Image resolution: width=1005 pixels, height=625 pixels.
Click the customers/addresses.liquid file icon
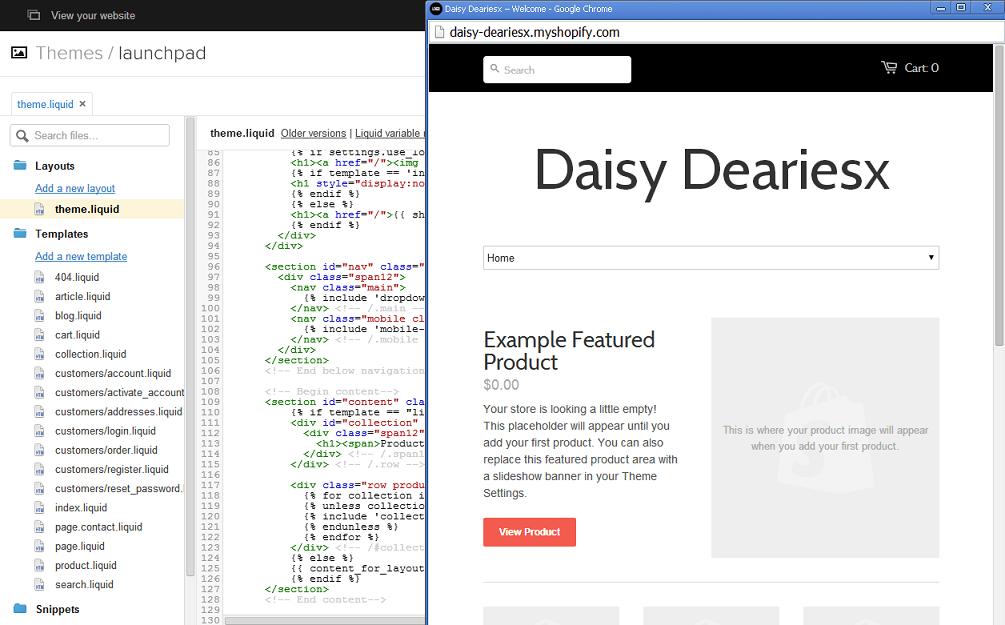[39, 412]
